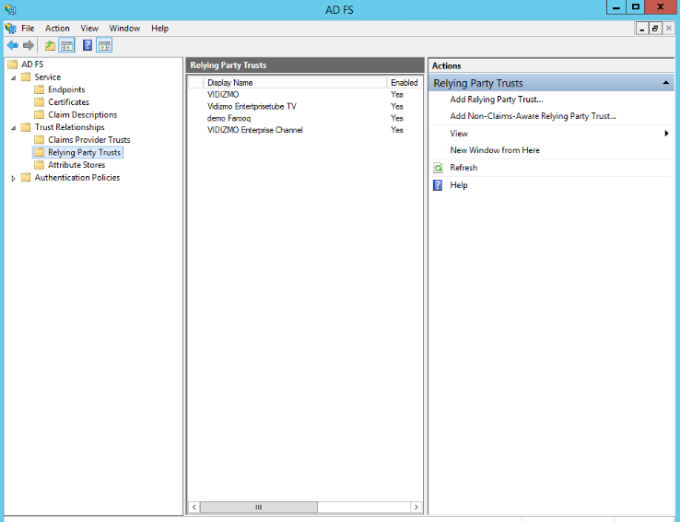
Task: Select Claims Provider Trusts folder
Action: point(89,140)
